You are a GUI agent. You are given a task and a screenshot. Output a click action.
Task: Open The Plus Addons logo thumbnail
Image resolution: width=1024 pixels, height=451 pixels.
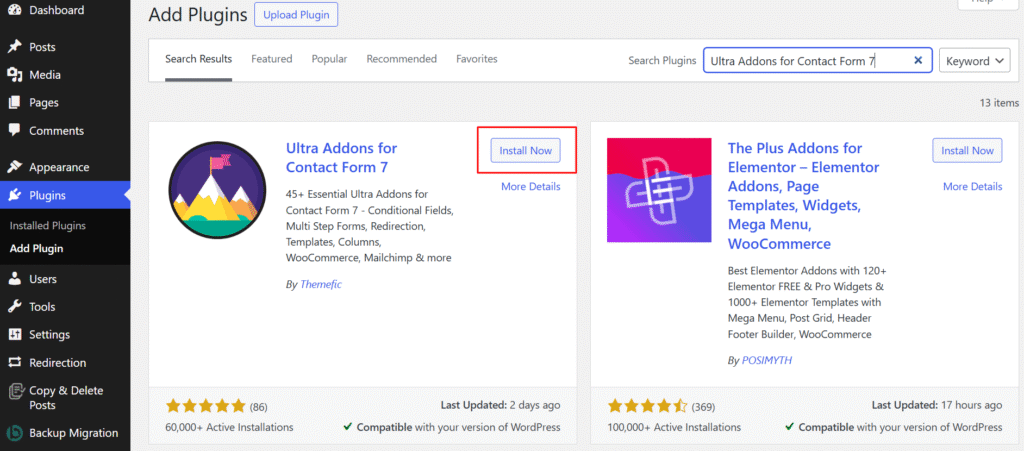coord(659,190)
